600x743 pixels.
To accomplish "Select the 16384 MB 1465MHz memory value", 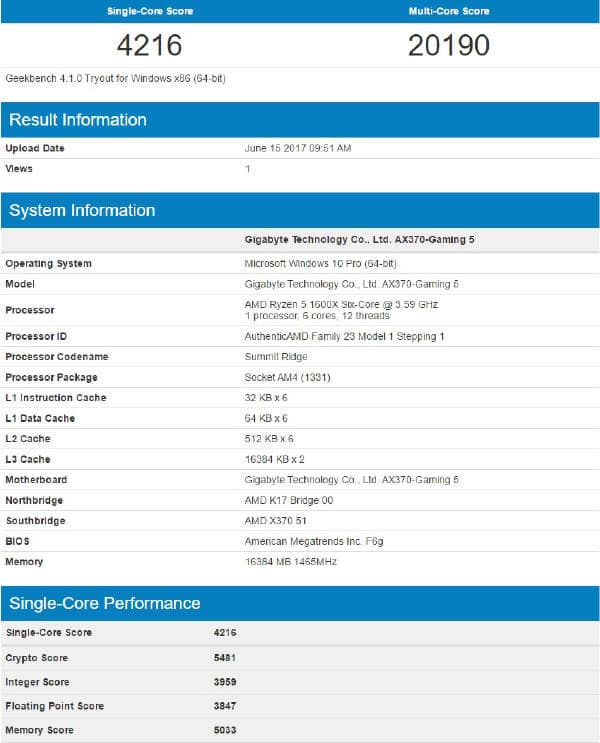I will click(291, 562).
